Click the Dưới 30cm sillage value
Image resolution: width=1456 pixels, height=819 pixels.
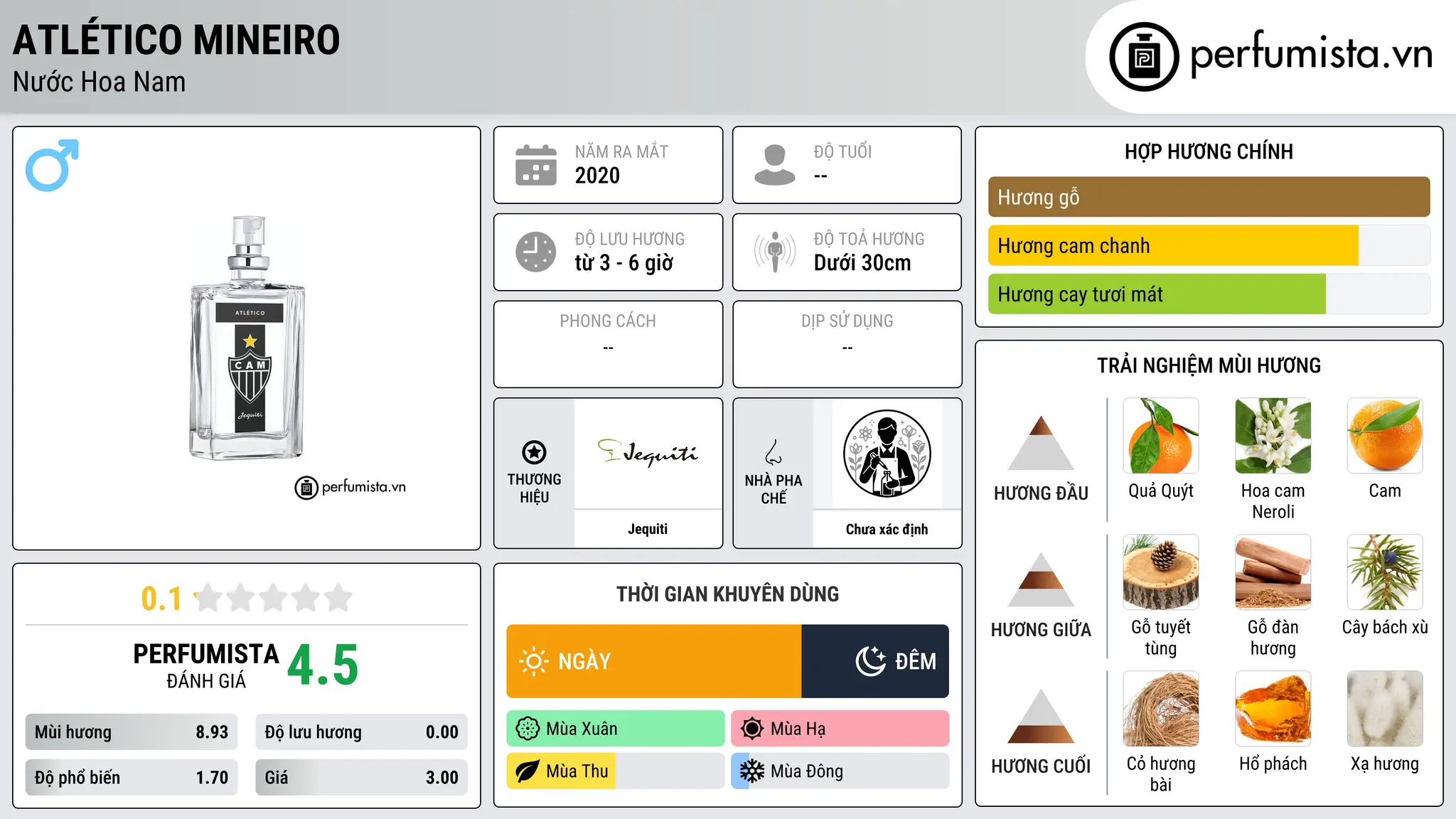pyautogui.click(x=862, y=263)
